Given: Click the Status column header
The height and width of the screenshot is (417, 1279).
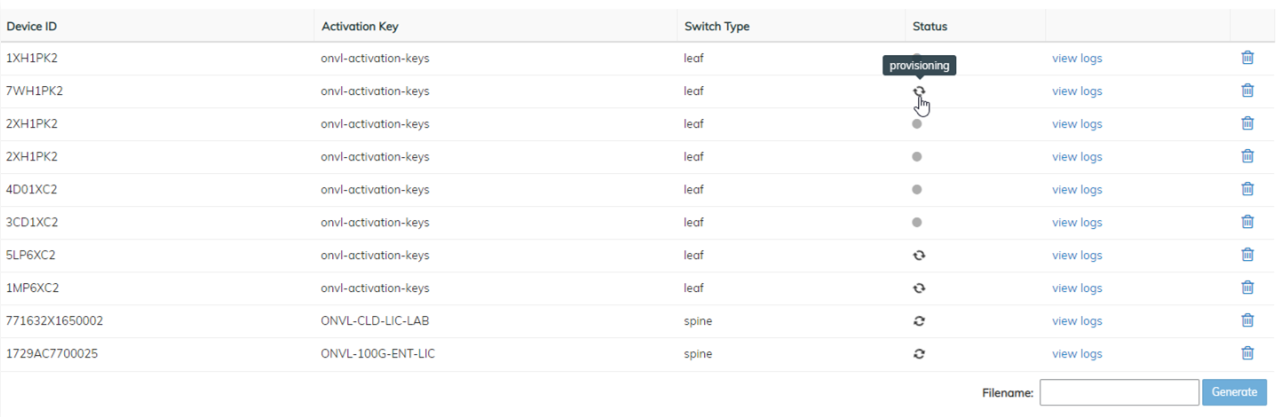Looking at the screenshot, I should click(929, 26).
